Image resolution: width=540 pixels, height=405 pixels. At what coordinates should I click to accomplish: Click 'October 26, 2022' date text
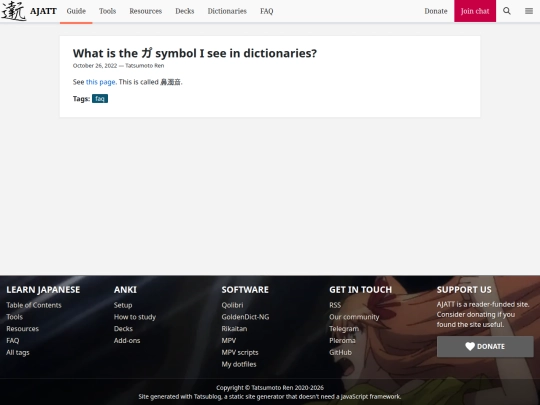point(95,65)
